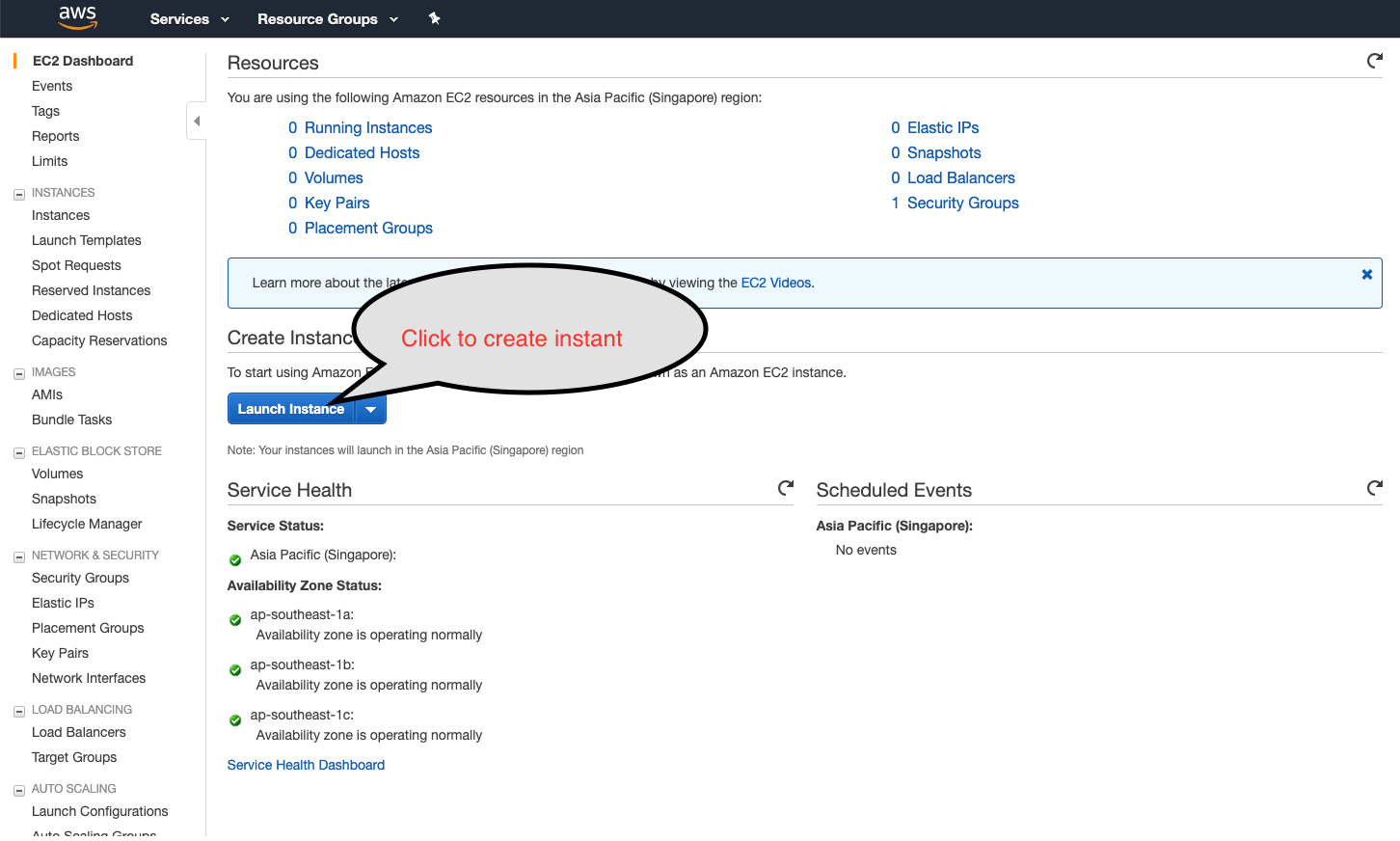Open Reserved Instances in sidebar

pos(92,290)
